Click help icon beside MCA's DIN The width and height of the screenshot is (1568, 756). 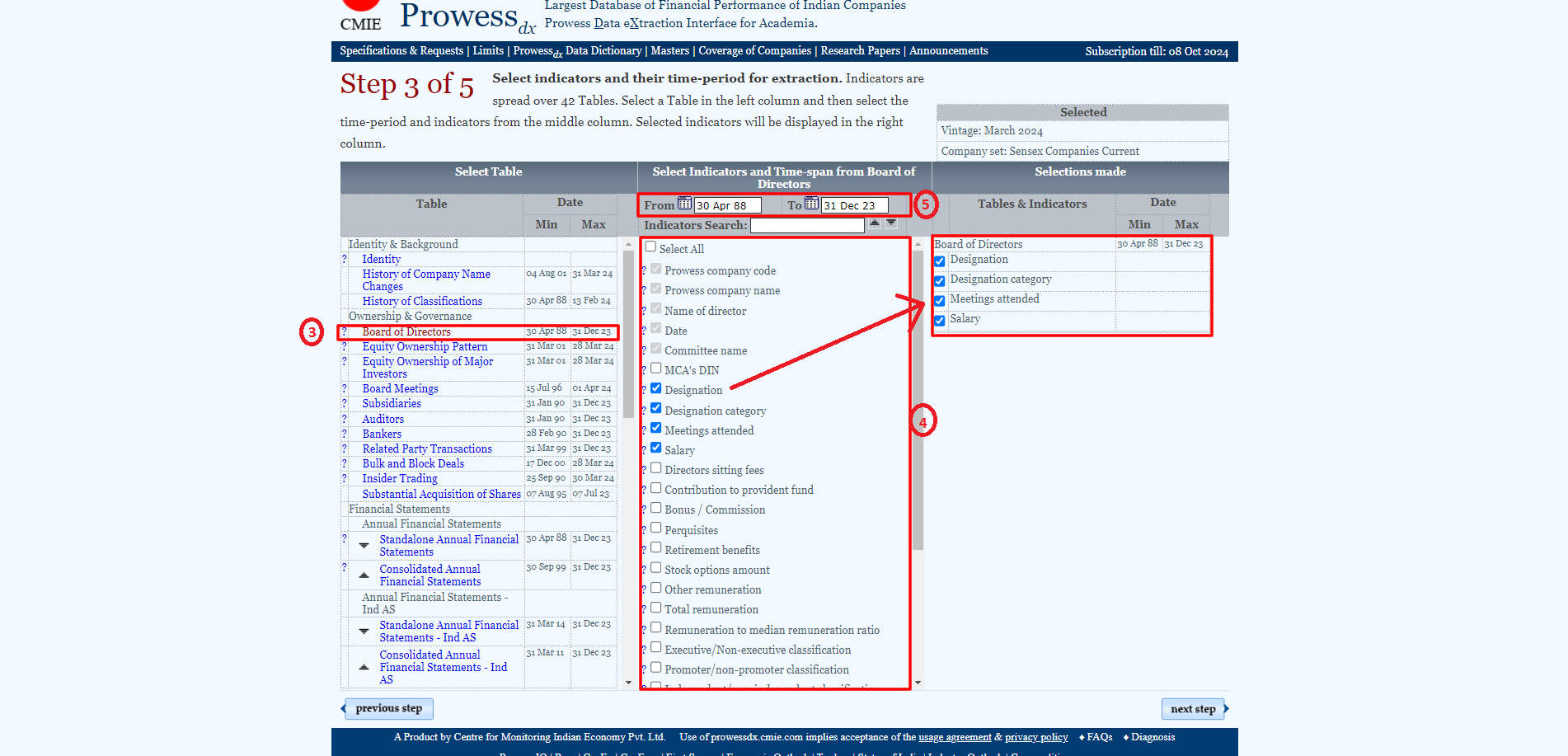point(644,371)
